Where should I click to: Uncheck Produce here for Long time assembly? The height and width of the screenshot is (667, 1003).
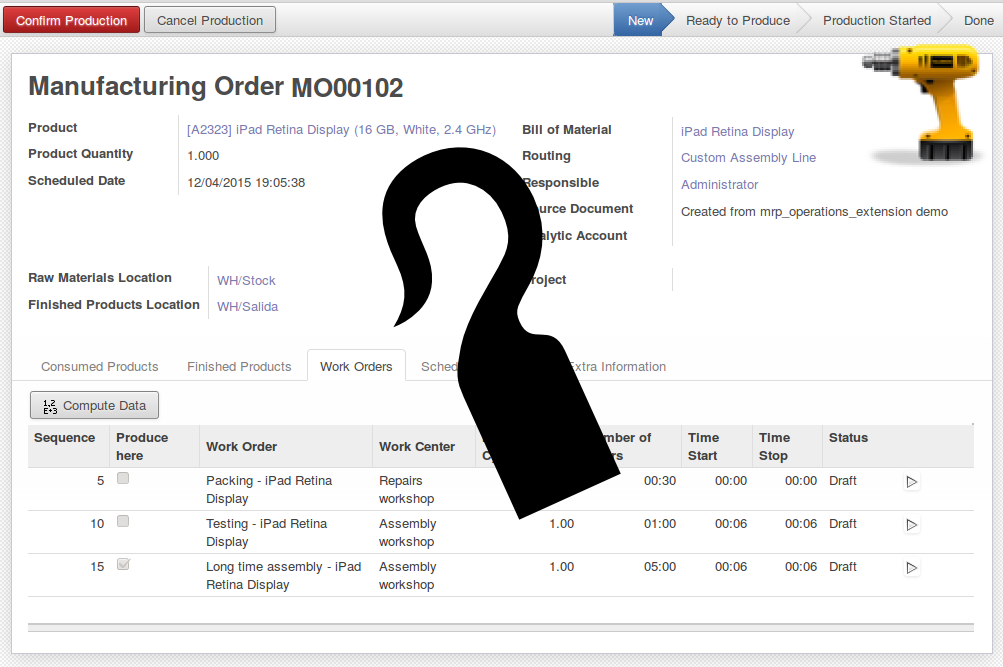pos(122,564)
